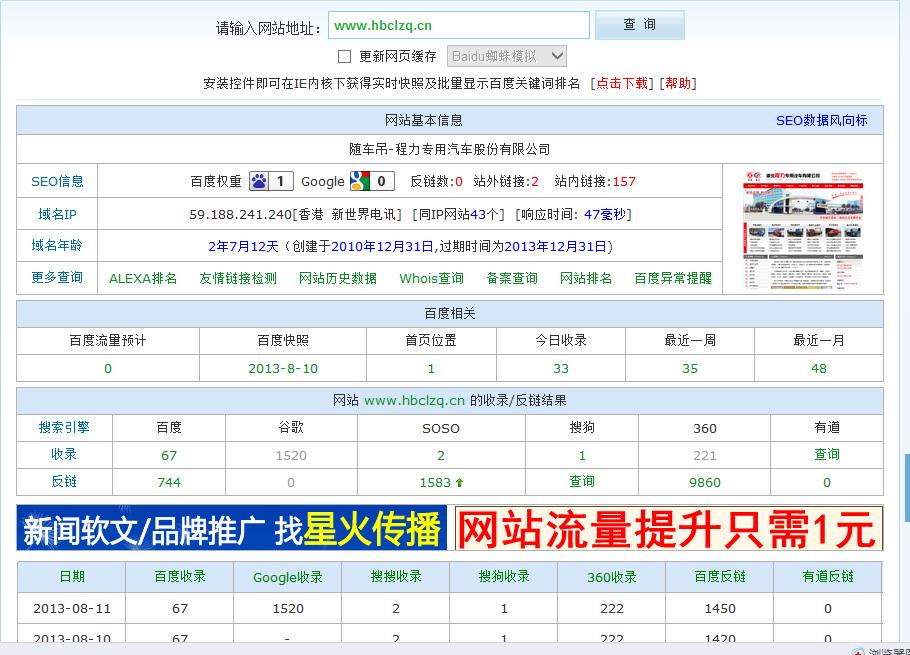Screen dimensions: 910x655
Task: Focus the website address input field
Action: pyautogui.click(x=458, y=26)
